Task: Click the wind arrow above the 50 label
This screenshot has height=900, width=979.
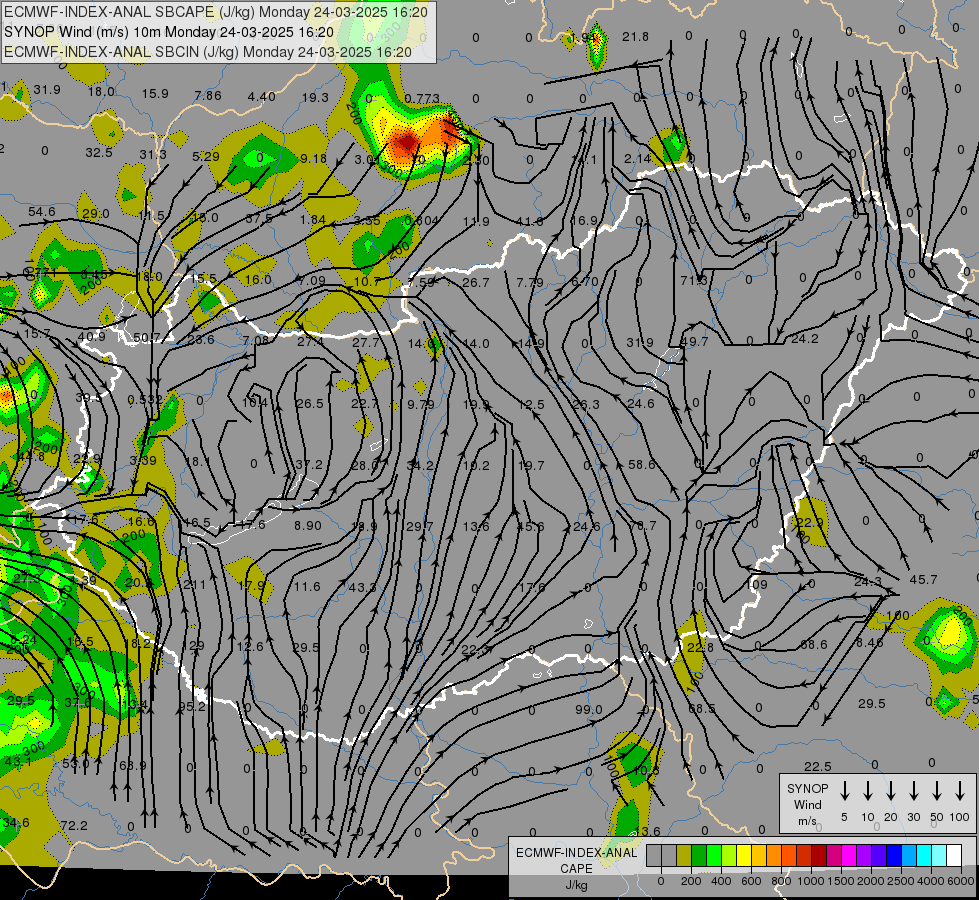Action: [937, 790]
